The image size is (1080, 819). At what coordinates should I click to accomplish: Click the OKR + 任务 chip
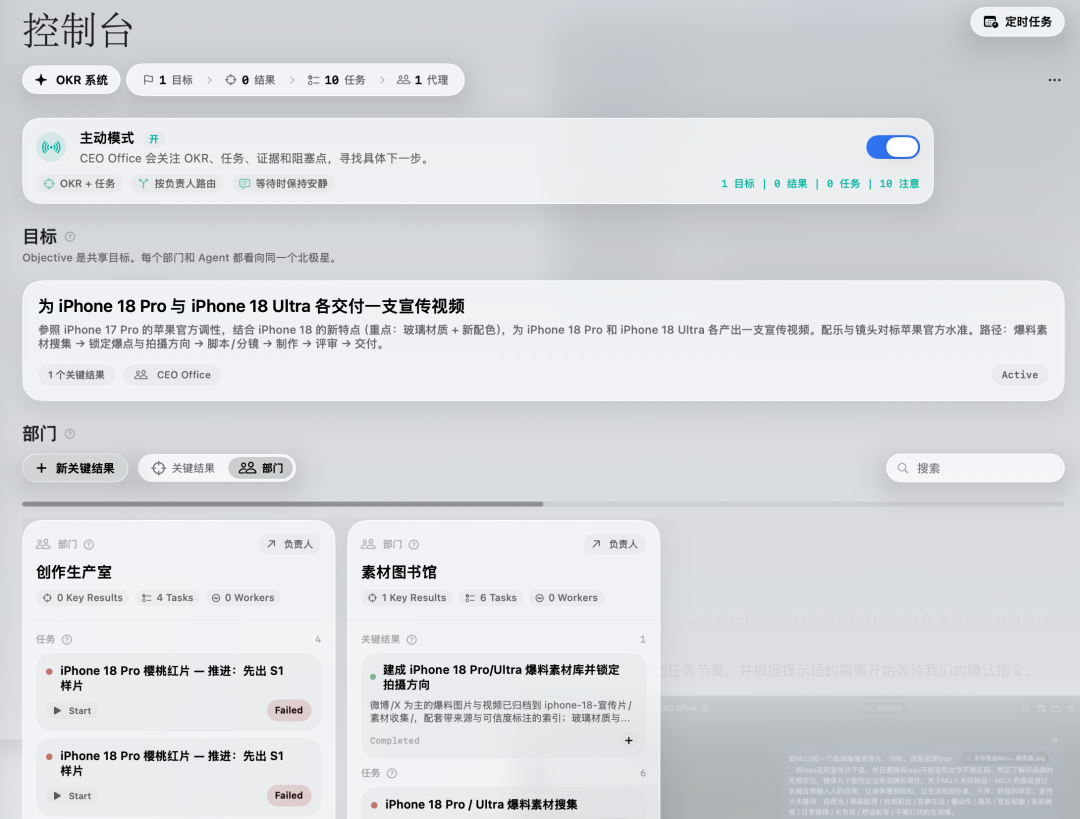pyautogui.click(x=79, y=184)
